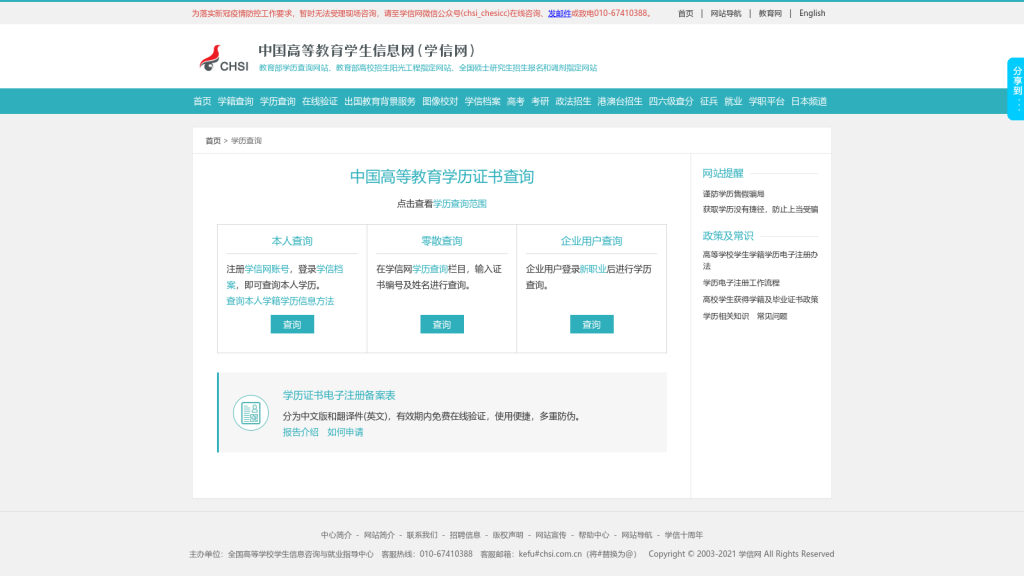This screenshot has width=1024, height=576.
Task: Go to 在线验证 in the navigation bar
Action: point(320,101)
